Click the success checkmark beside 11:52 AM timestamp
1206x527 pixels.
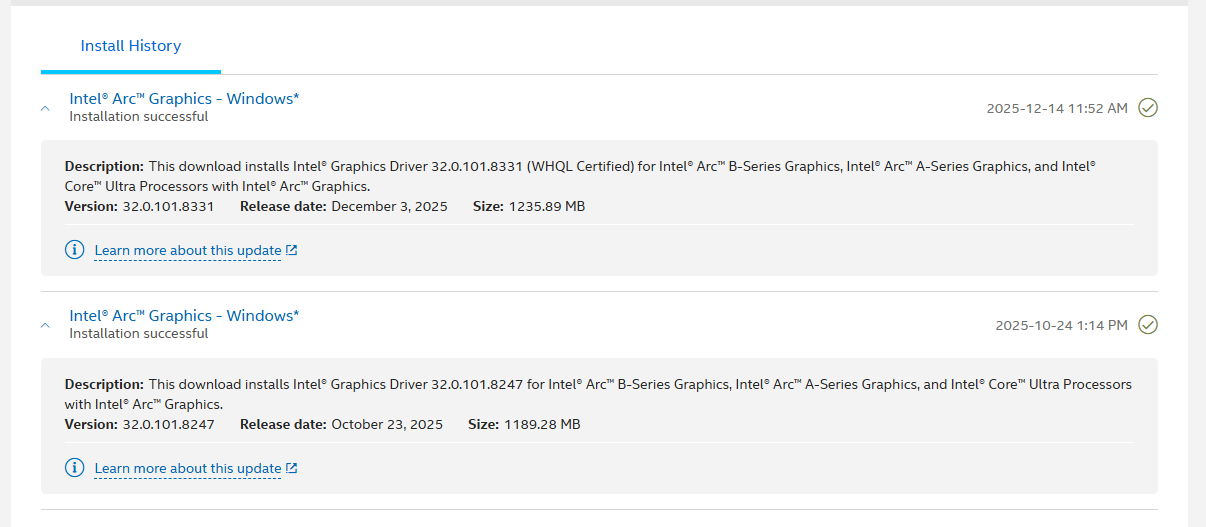click(x=1148, y=108)
